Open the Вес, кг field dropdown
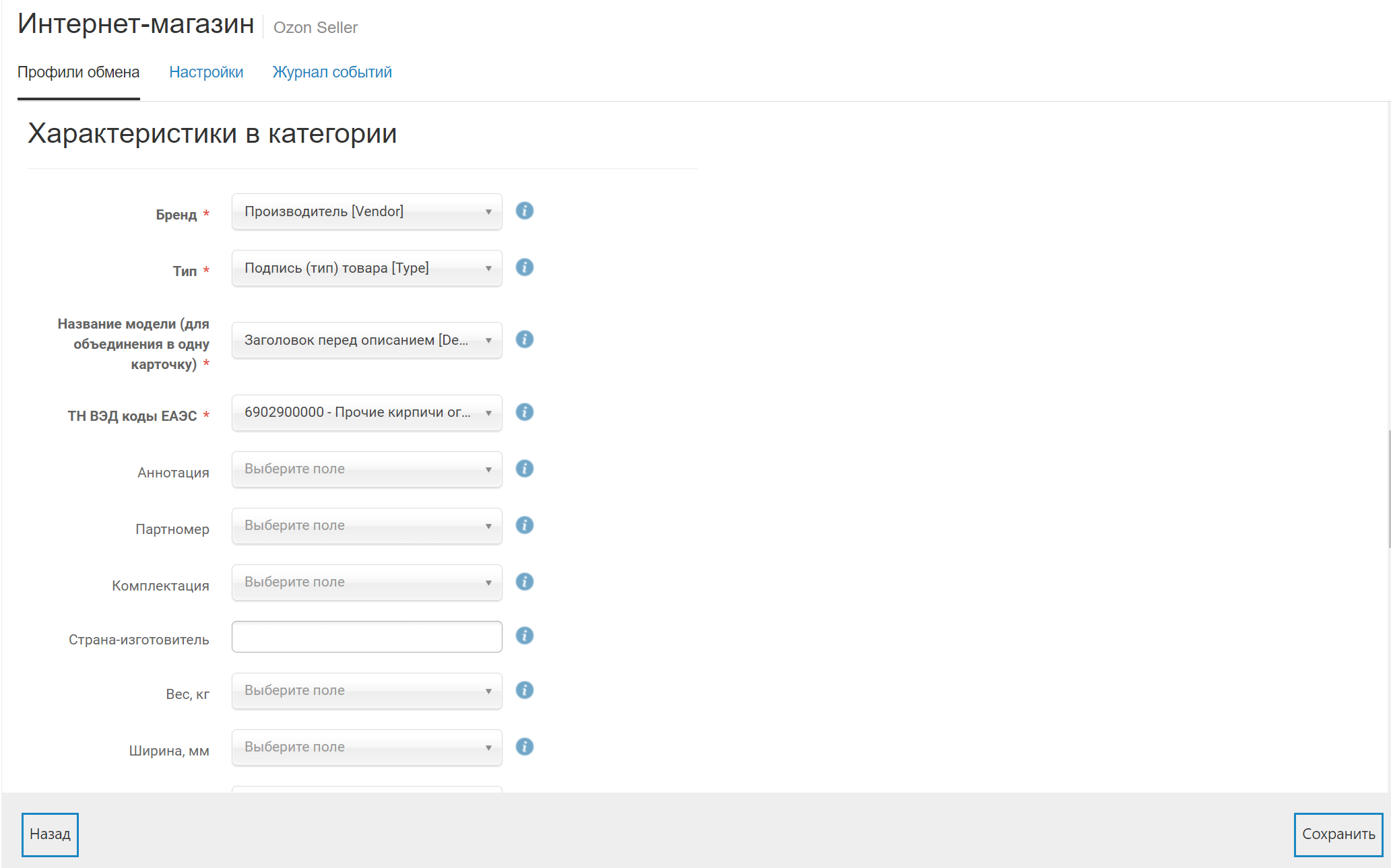The image size is (1391, 868). click(x=366, y=690)
